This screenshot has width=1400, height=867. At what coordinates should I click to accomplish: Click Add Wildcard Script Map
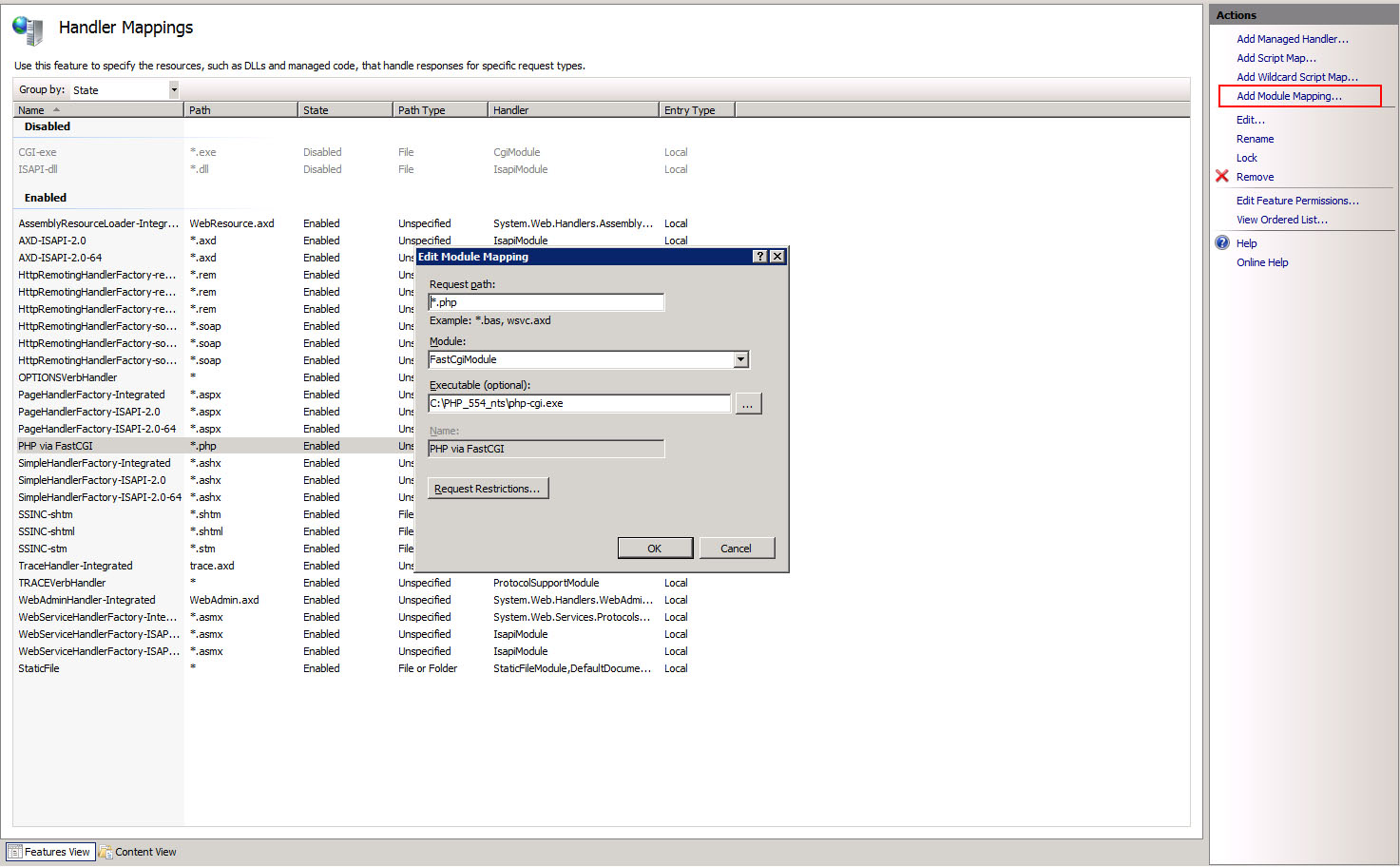1298,76
